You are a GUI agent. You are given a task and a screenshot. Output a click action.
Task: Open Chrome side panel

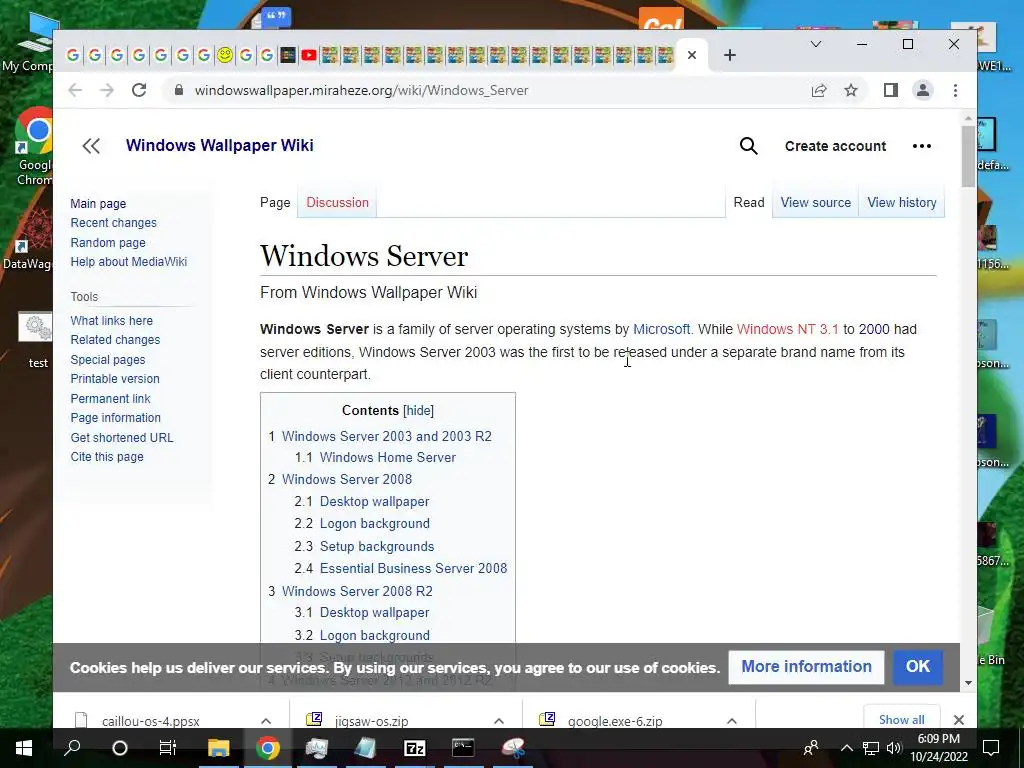coord(891,90)
